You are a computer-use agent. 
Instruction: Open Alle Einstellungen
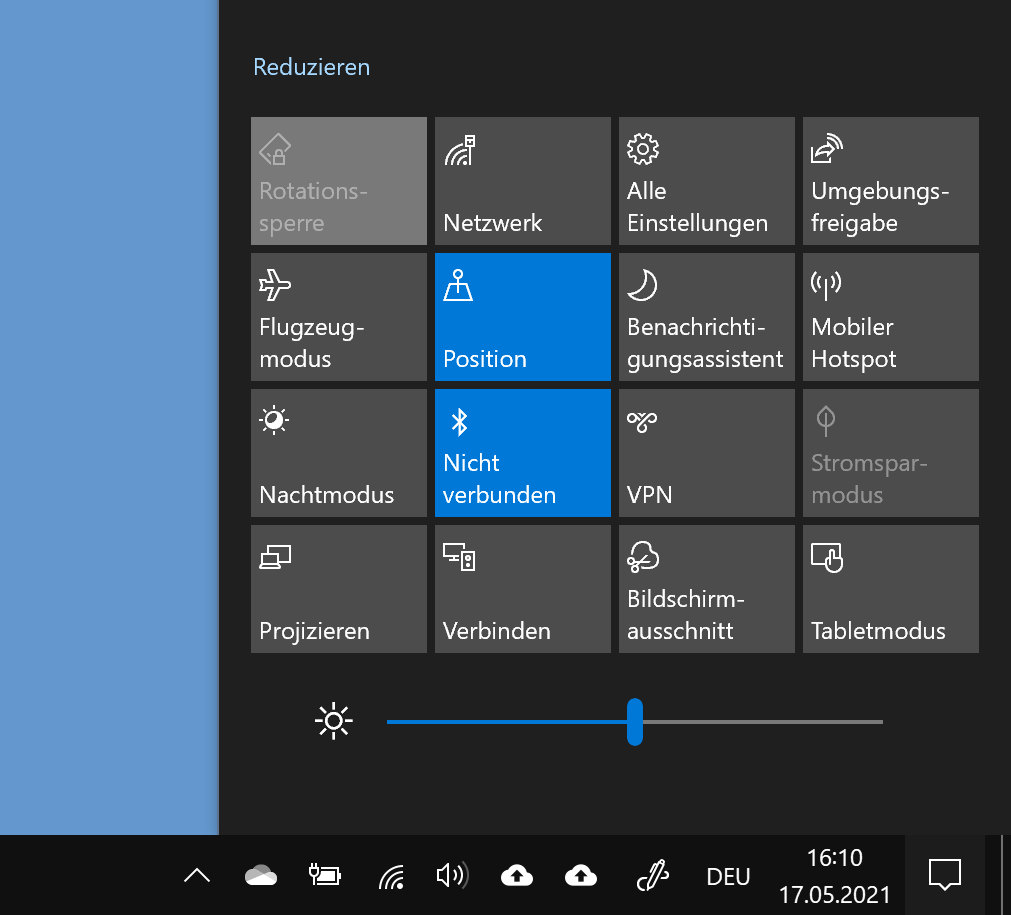pos(706,181)
